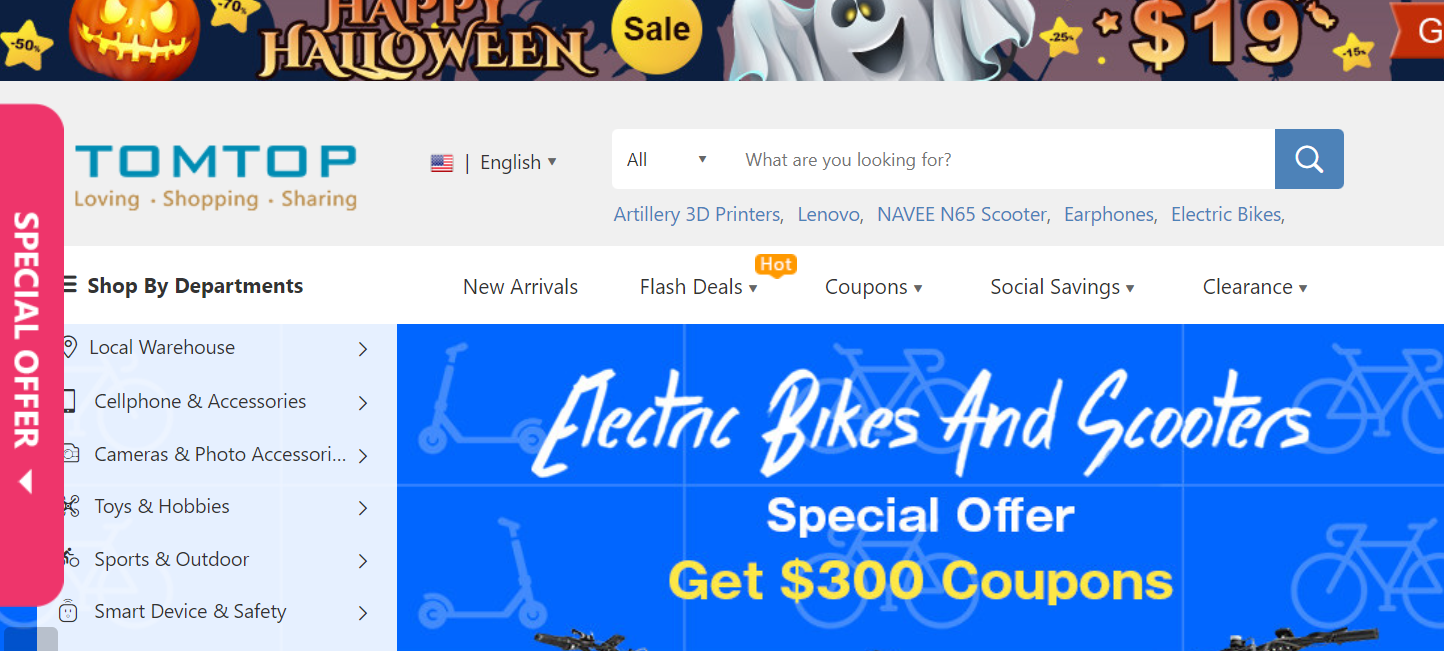Open the Coupons menu
This screenshot has height=651, width=1444.
[873, 287]
